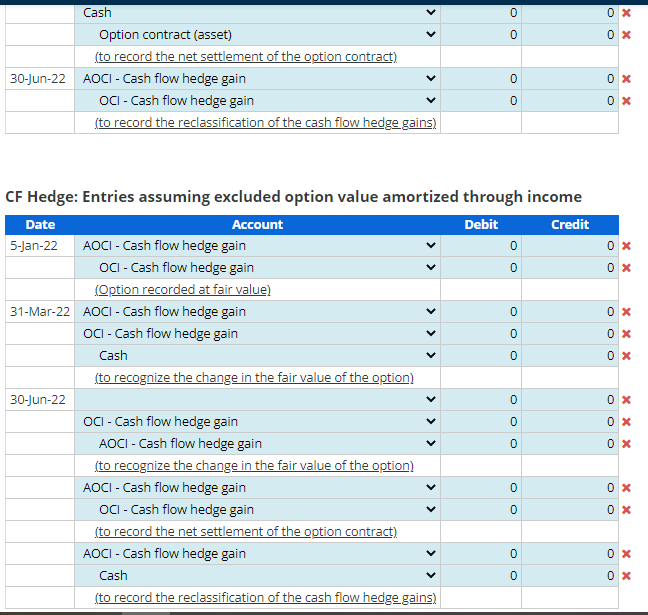Choose account in blank 30-Jun-22 dropdown
The image size is (648, 615).
pyautogui.click(x=257, y=400)
